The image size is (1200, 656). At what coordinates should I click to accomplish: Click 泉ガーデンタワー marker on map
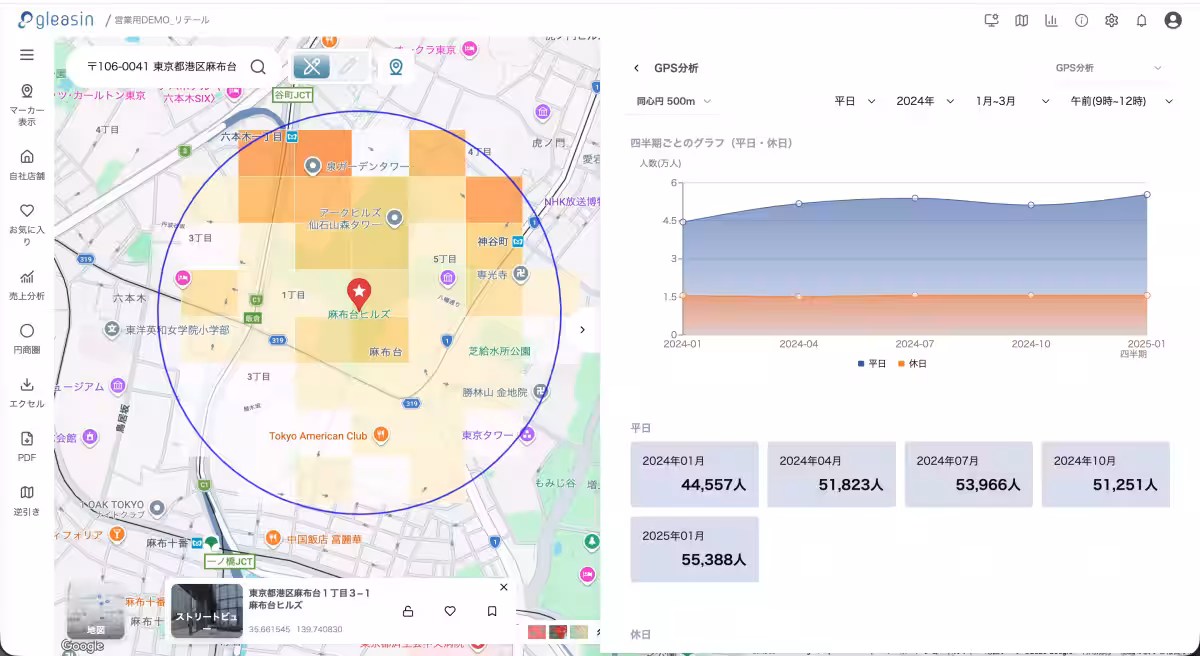tap(312, 166)
